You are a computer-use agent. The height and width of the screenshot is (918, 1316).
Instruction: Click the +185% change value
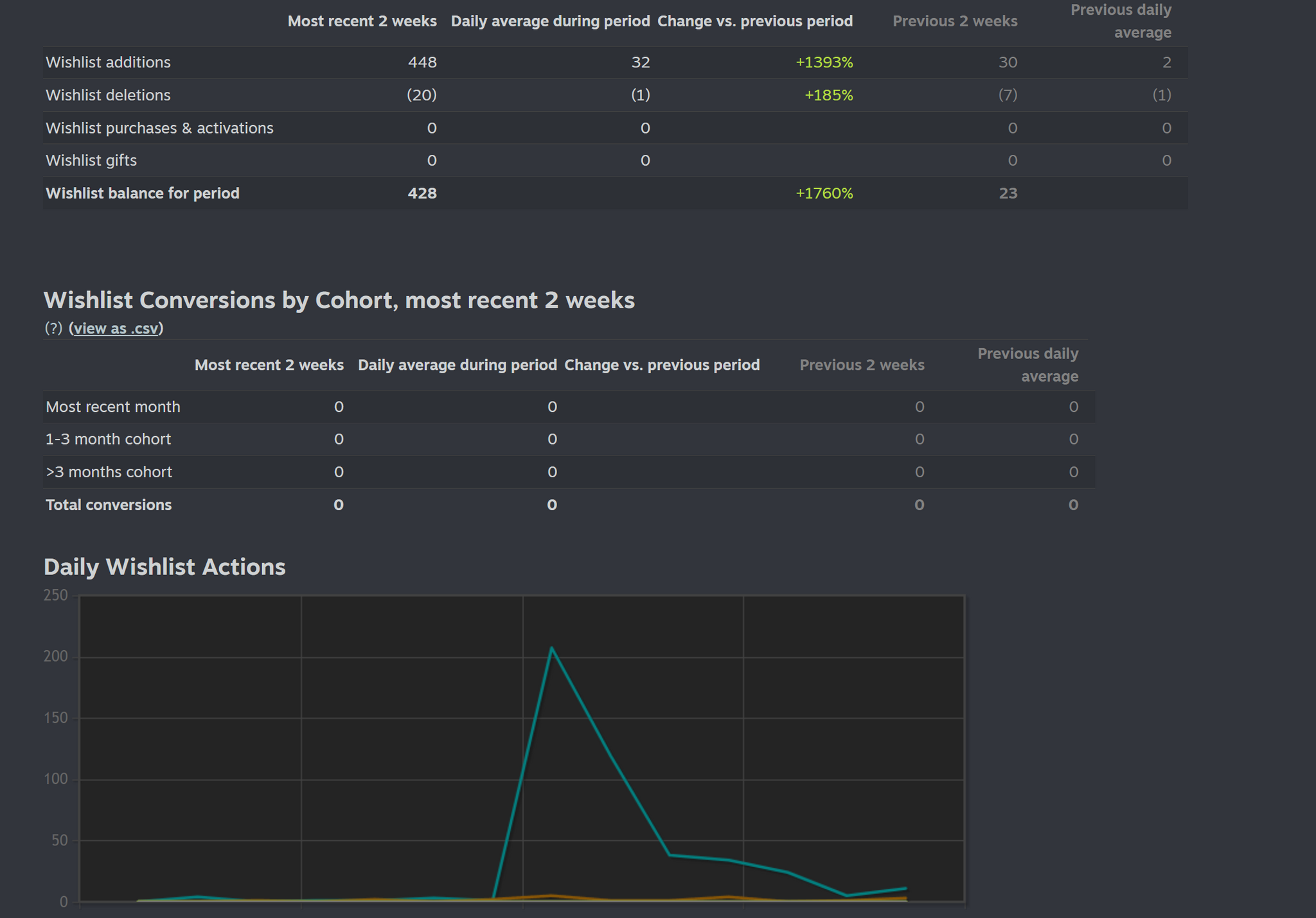pos(828,95)
